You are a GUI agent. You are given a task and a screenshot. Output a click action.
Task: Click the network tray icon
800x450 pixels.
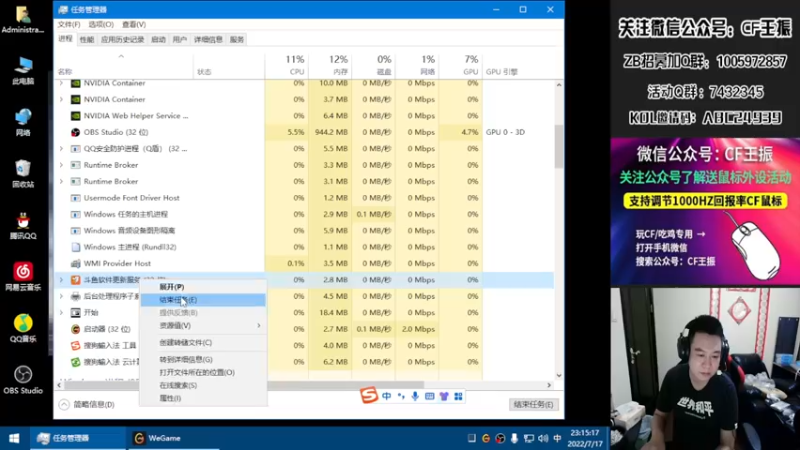pyautogui.click(x=529, y=438)
